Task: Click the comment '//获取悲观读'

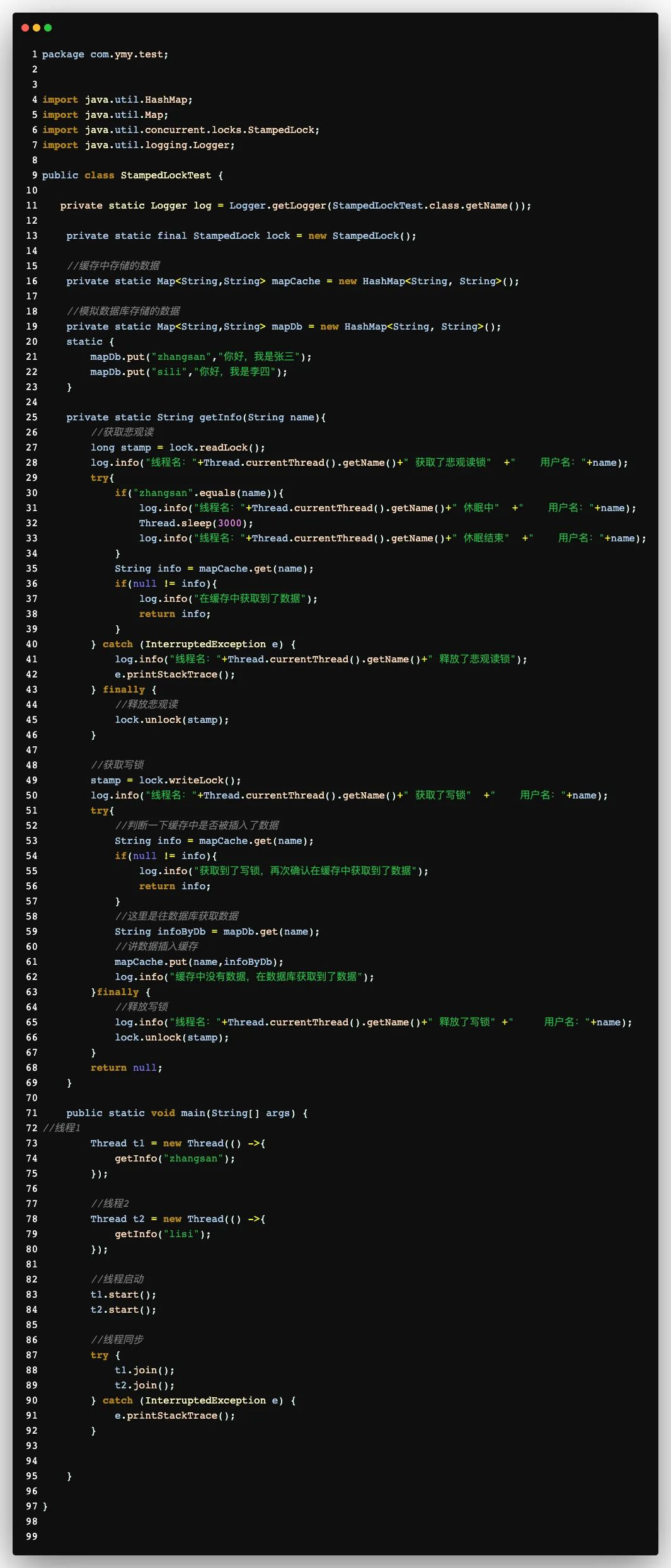Action: tap(122, 432)
